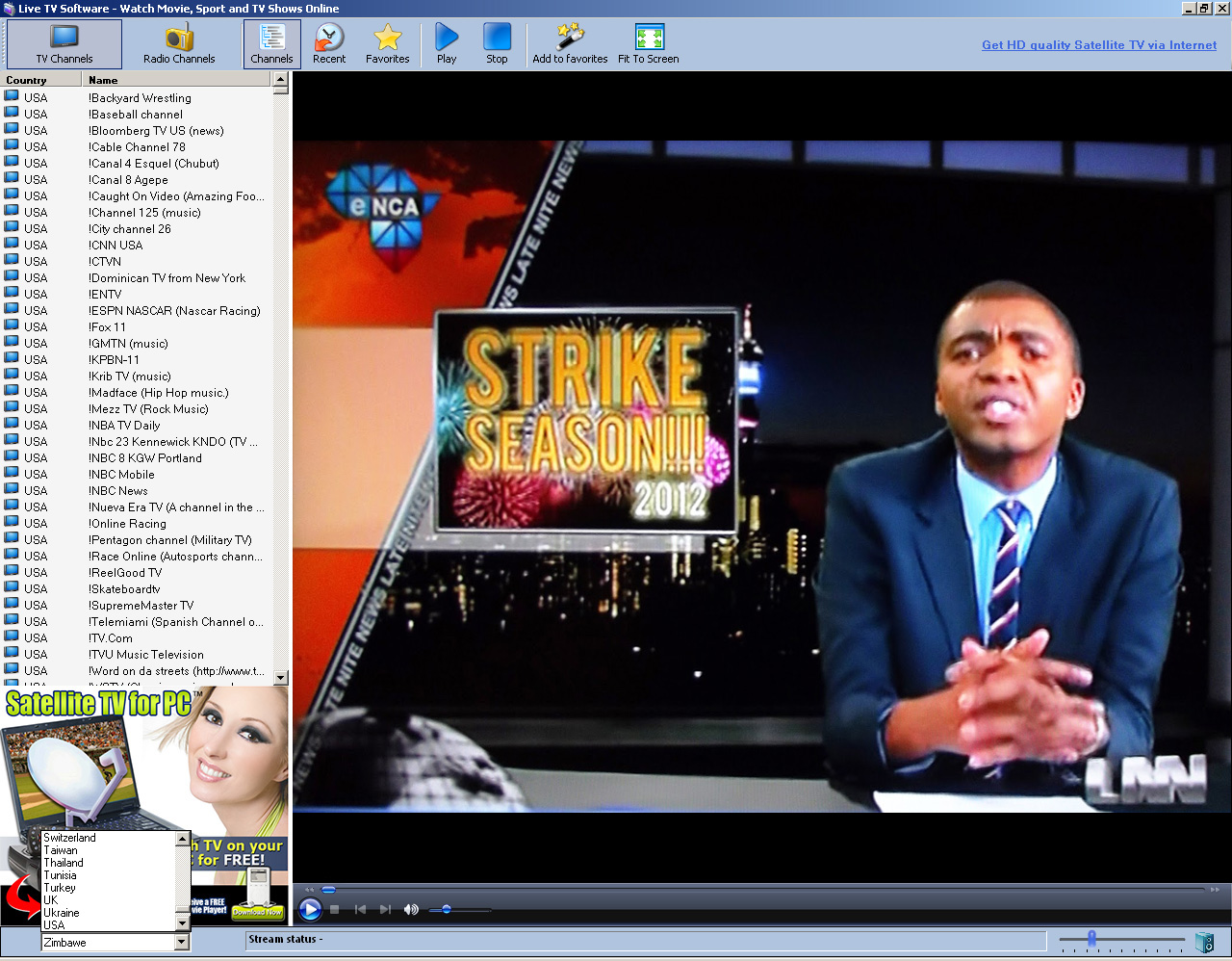Select !Caught On Video channel
1232x961 pixels.
click(x=137, y=195)
